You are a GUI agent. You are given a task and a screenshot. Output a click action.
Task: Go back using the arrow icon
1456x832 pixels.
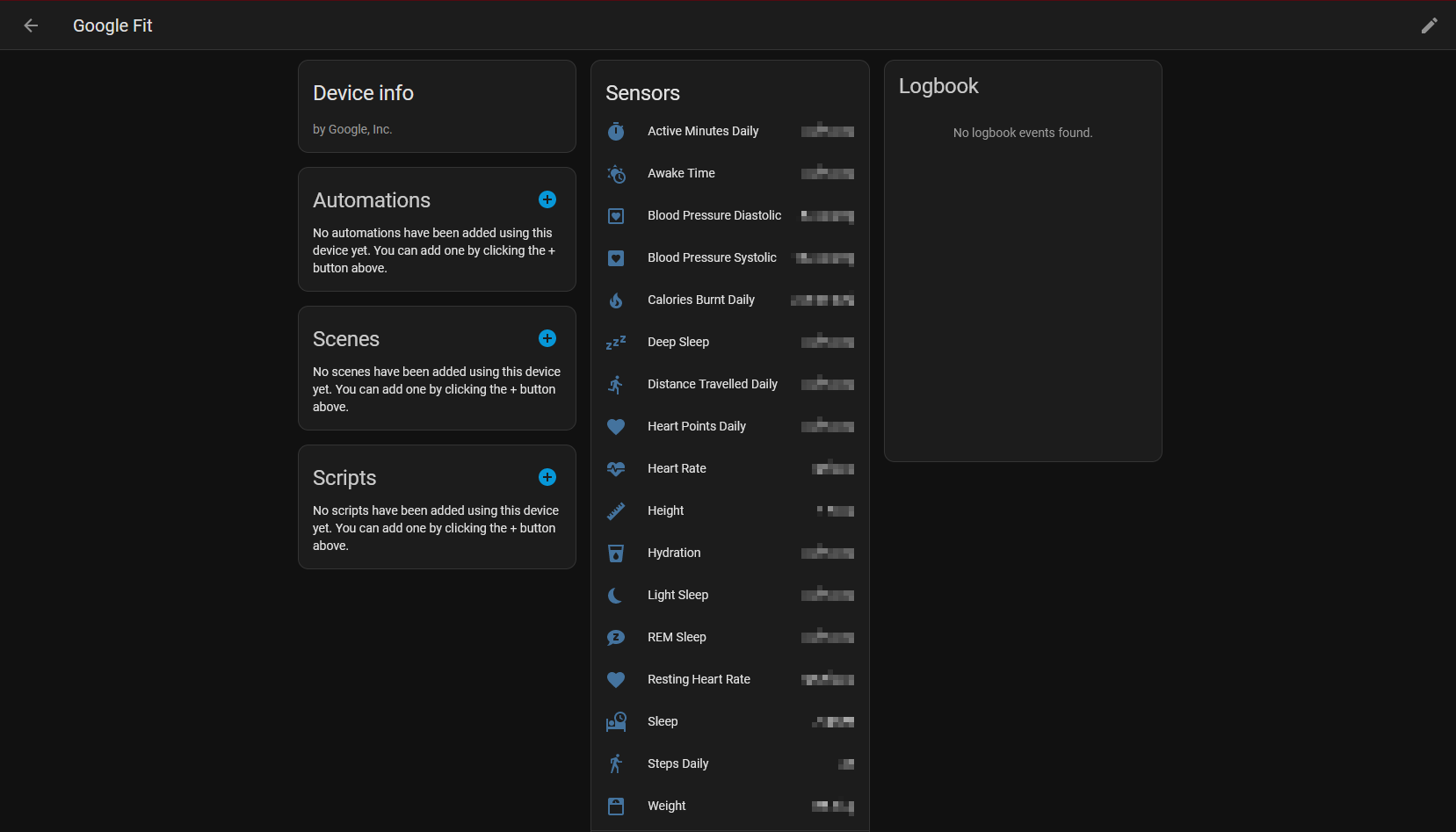[x=31, y=25]
